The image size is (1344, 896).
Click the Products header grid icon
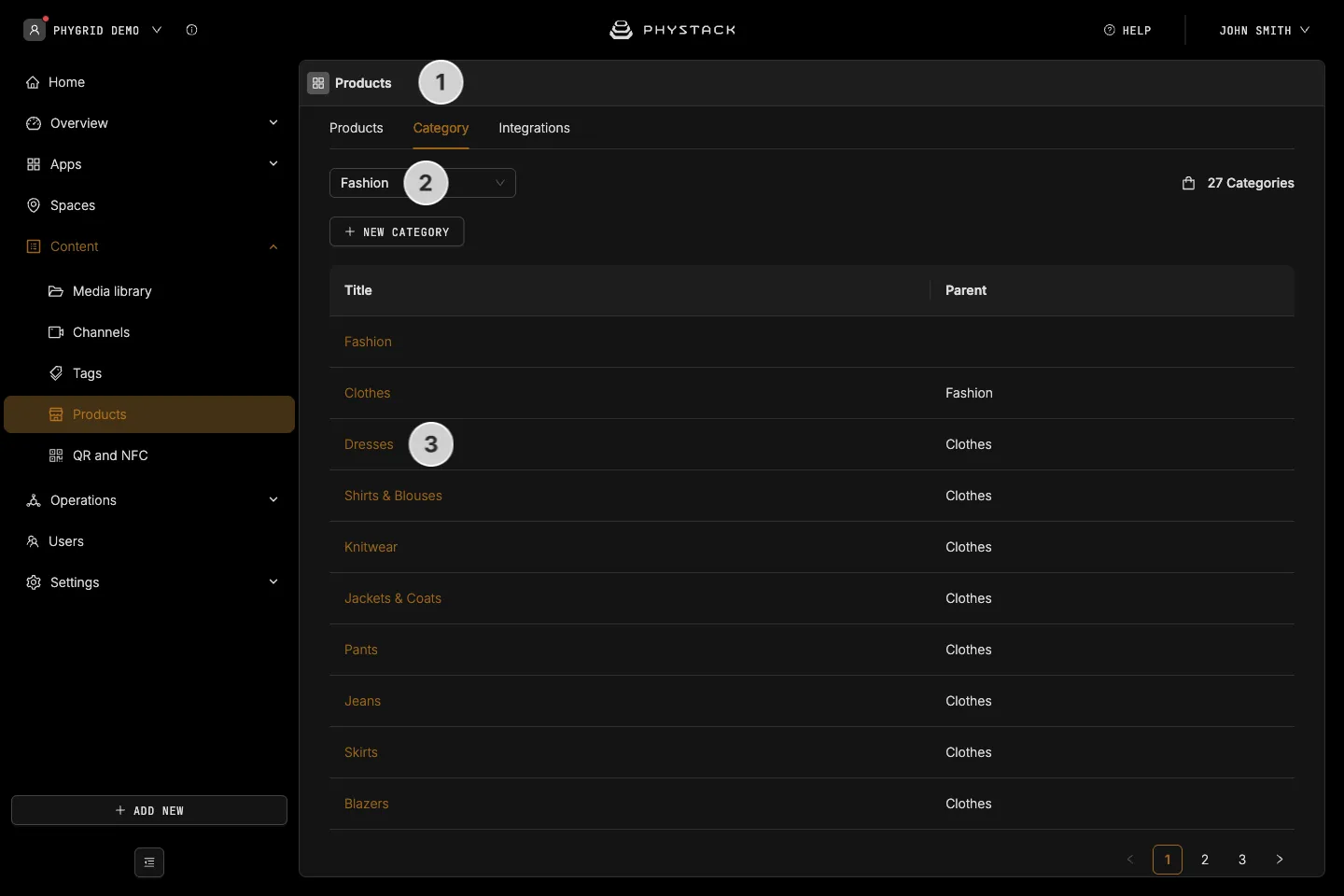tap(318, 83)
